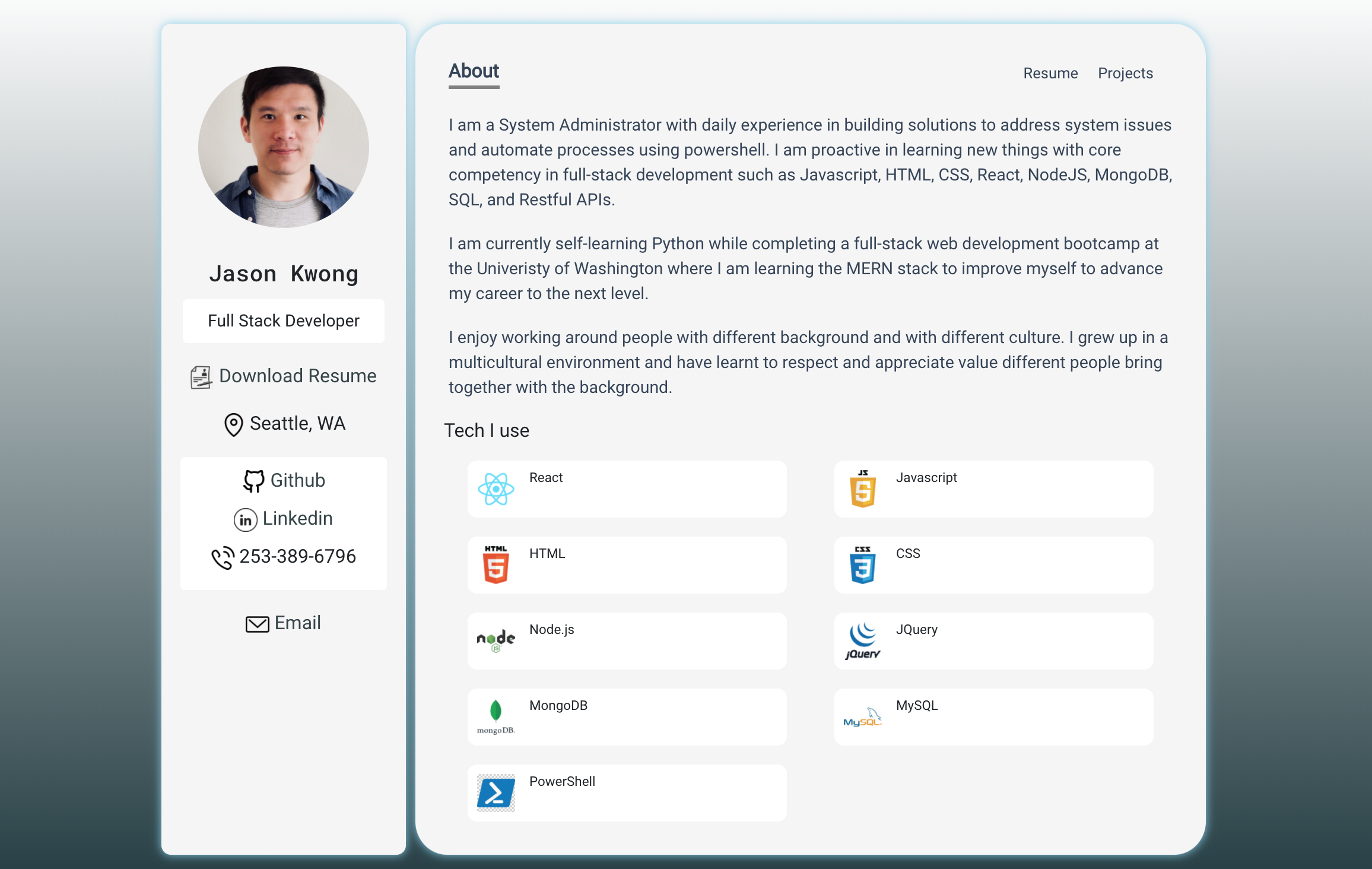Screen dimensions: 1372x869
Task: Click the HTML label text
Action: 547,553
